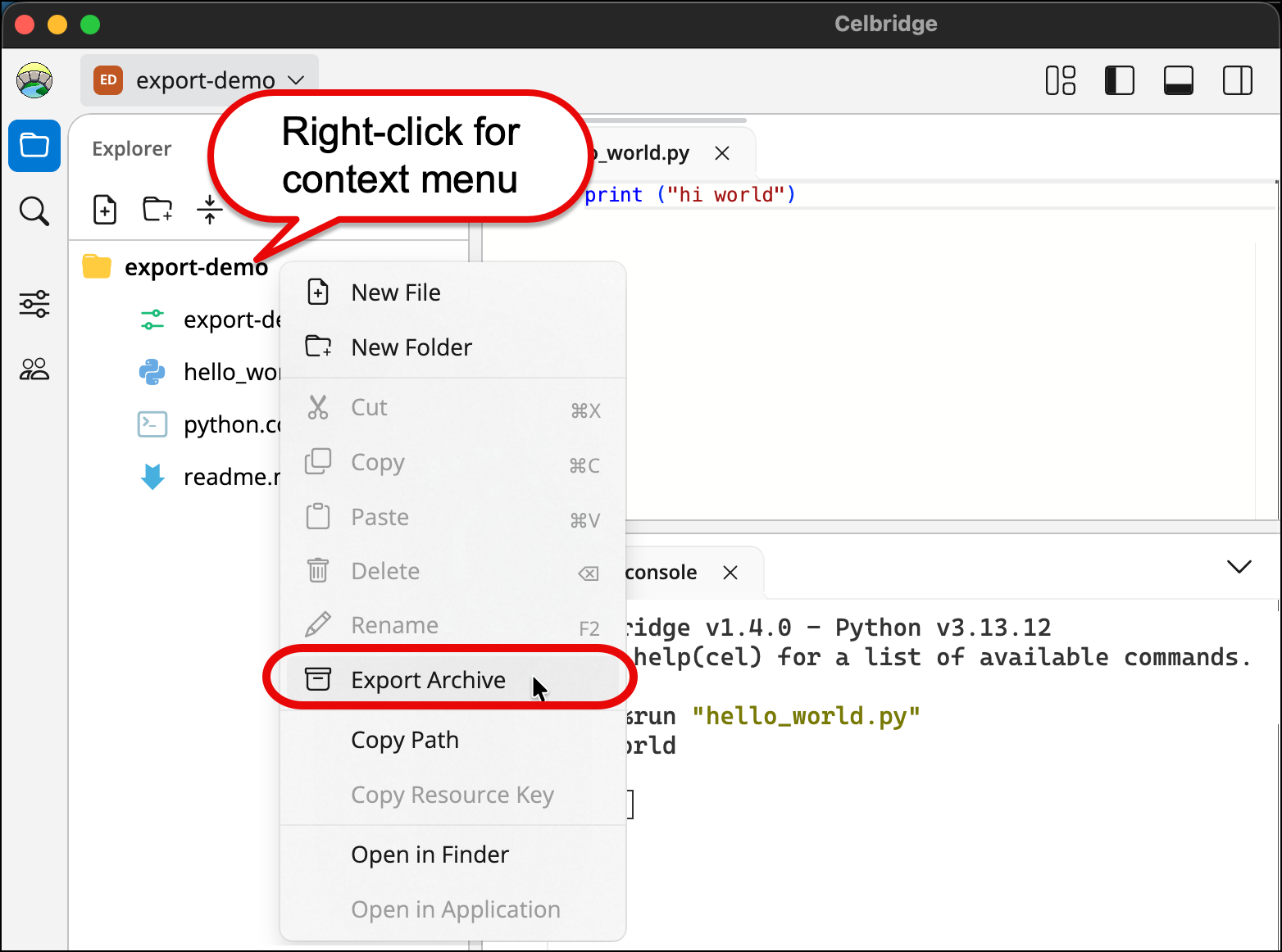The image size is (1282, 952).
Task: Toggle the bottom console panel visibility
Action: [x=1179, y=80]
